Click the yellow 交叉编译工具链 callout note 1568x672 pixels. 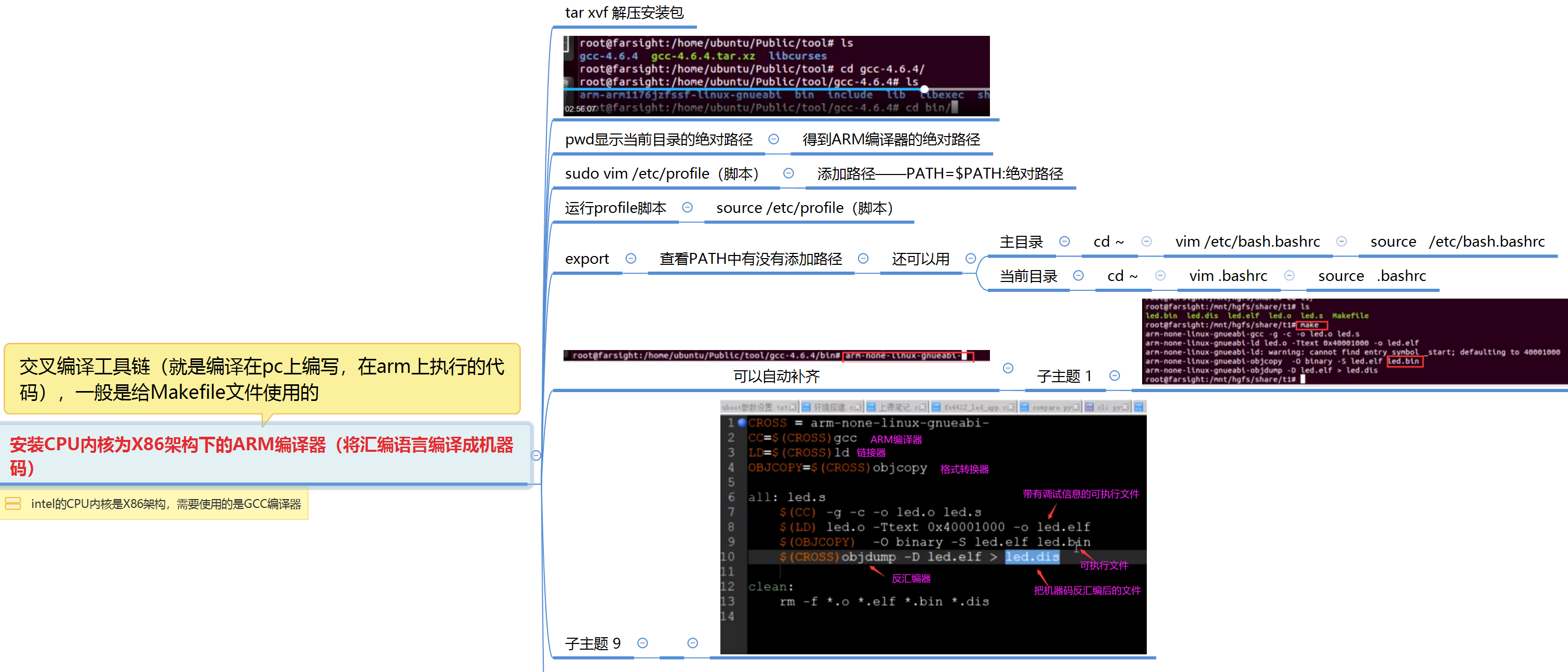(262, 379)
